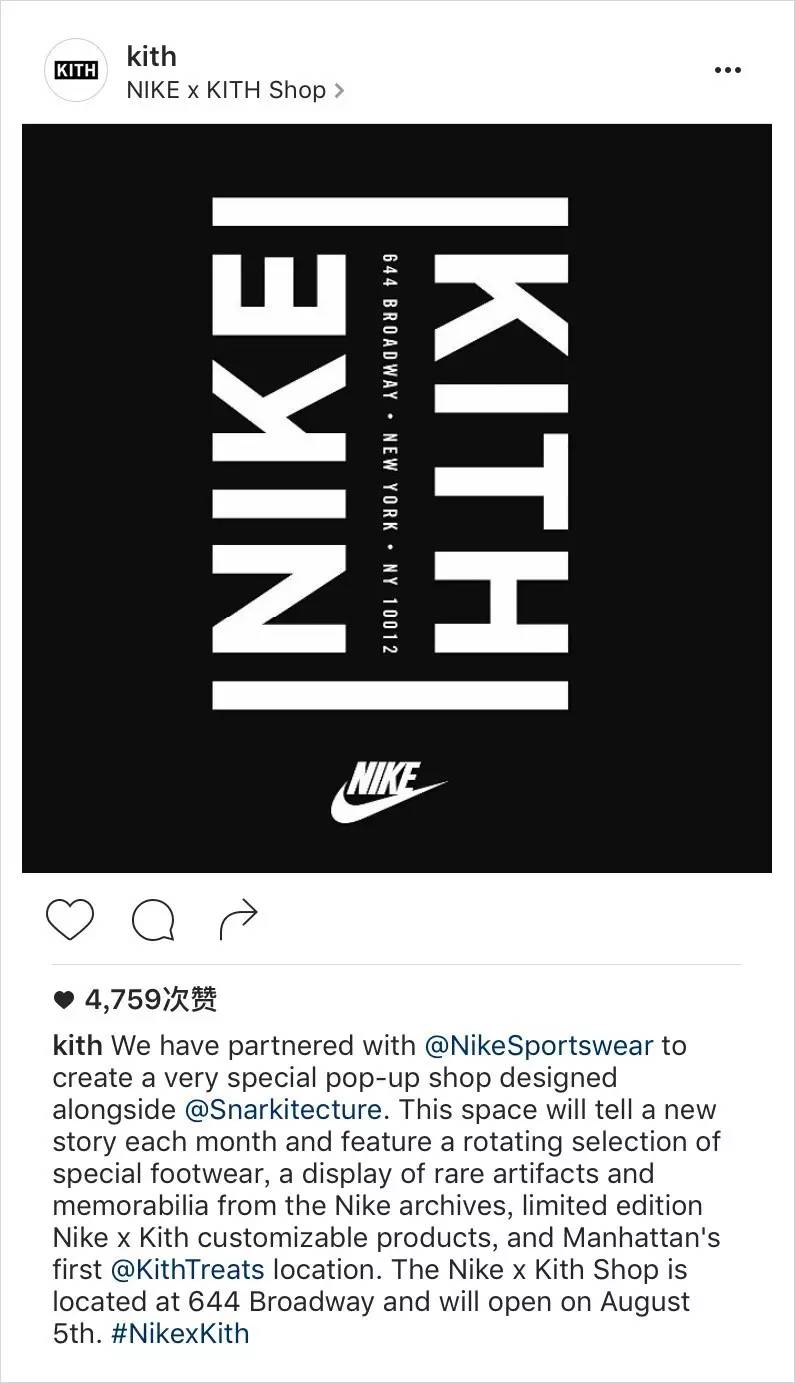The image size is (795, 1383).
Task: Open the @KithTreats mention
Action: [188, 1270]
